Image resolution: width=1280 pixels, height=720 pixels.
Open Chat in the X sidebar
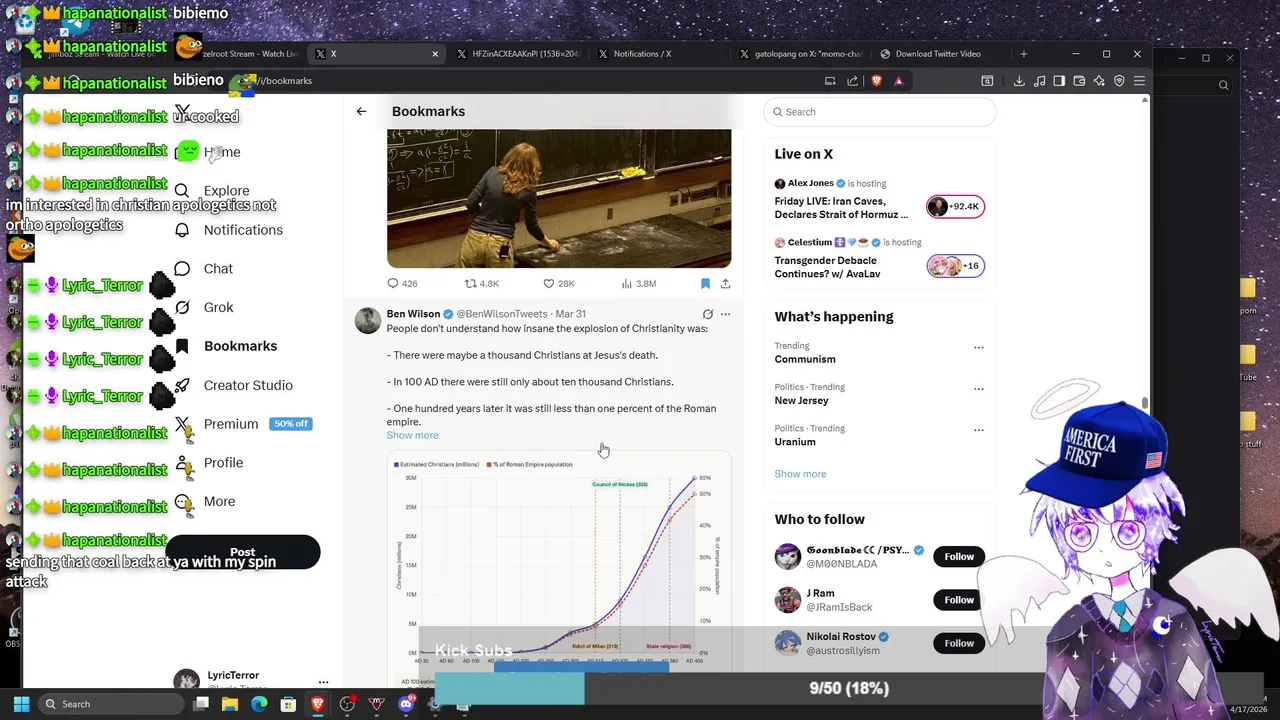[x=204, y=269]
